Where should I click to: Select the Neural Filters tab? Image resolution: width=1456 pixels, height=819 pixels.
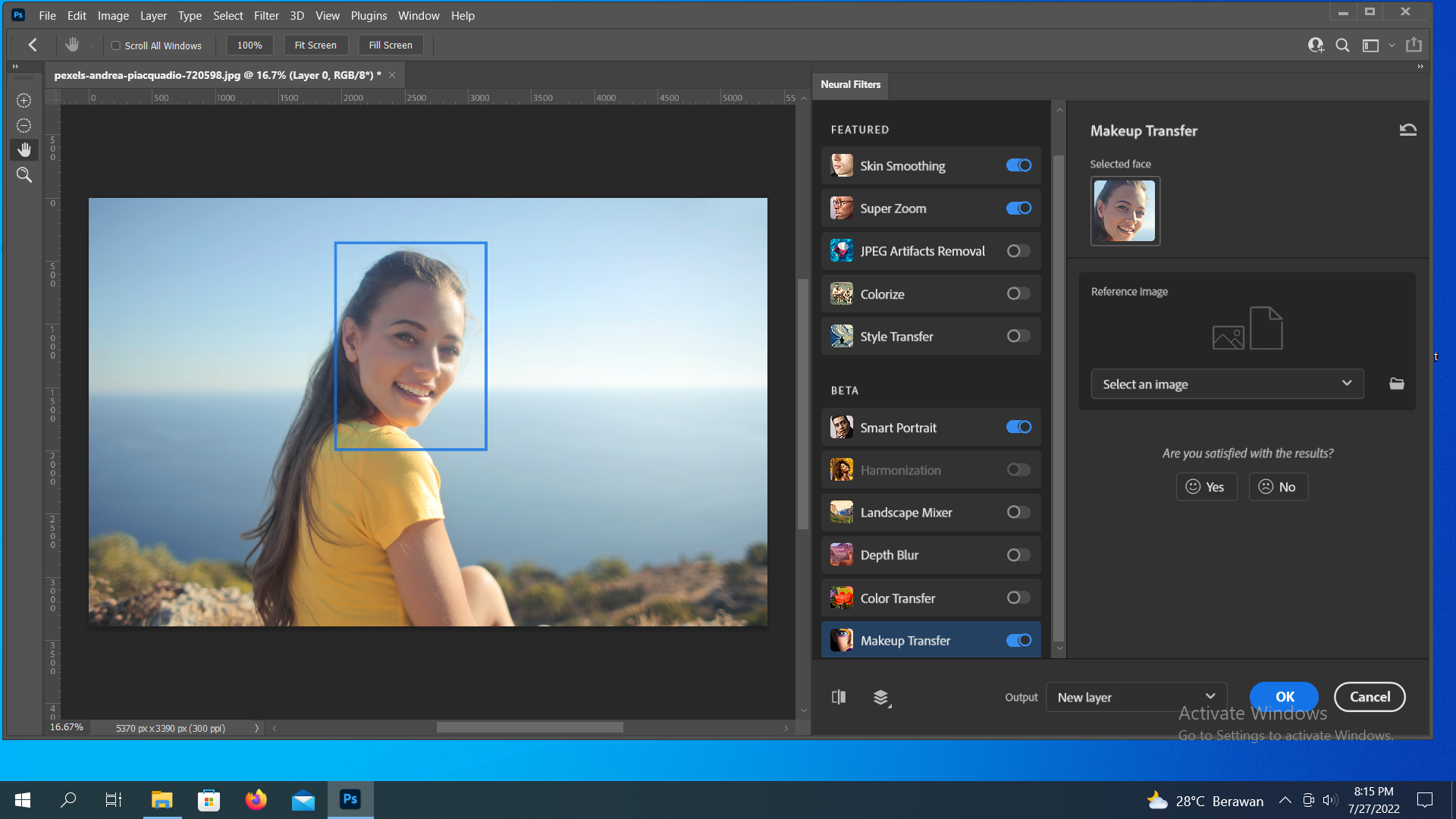(850, 84)
